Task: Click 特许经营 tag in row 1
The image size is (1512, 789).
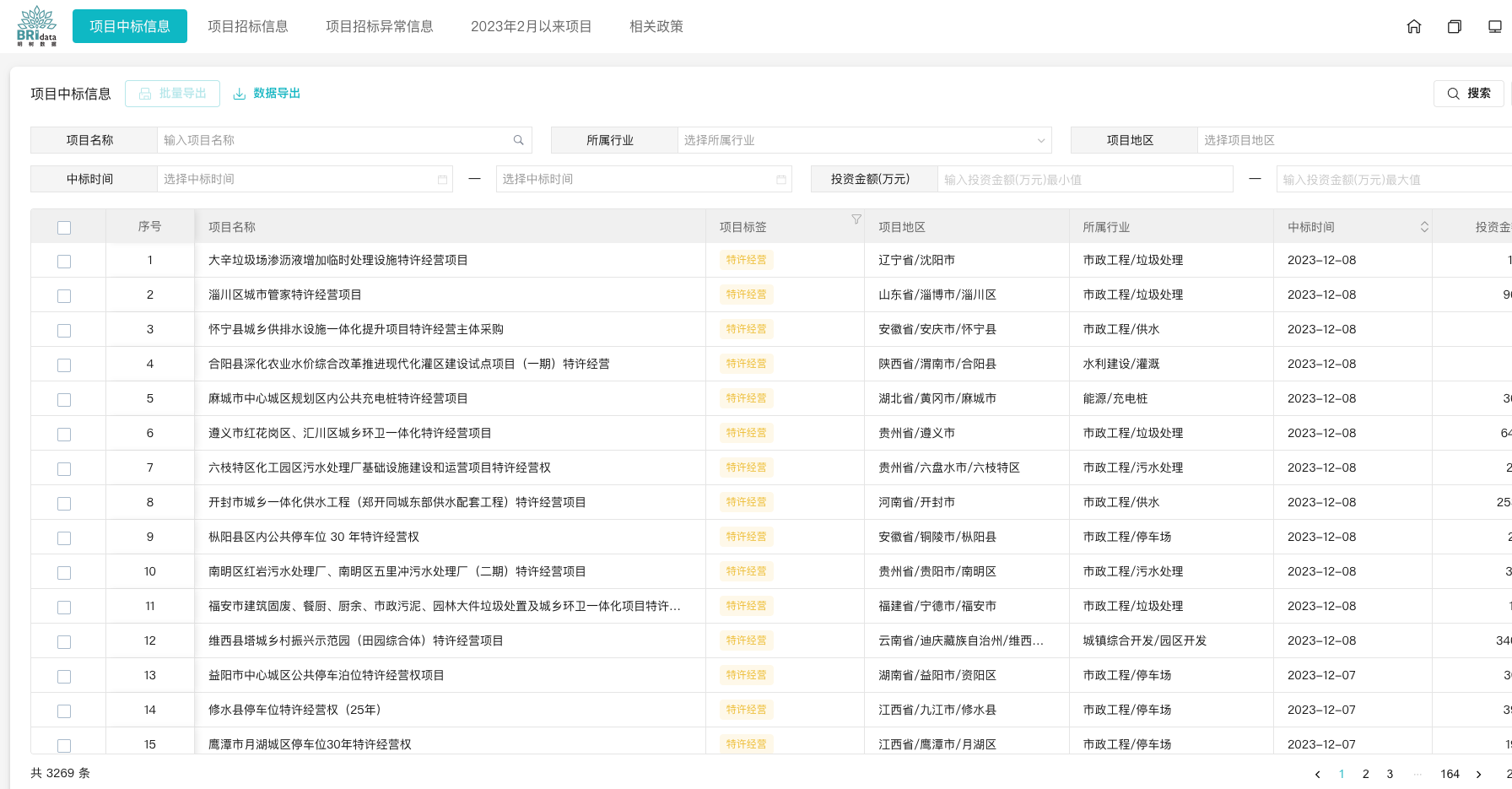Action: (747, 260)
